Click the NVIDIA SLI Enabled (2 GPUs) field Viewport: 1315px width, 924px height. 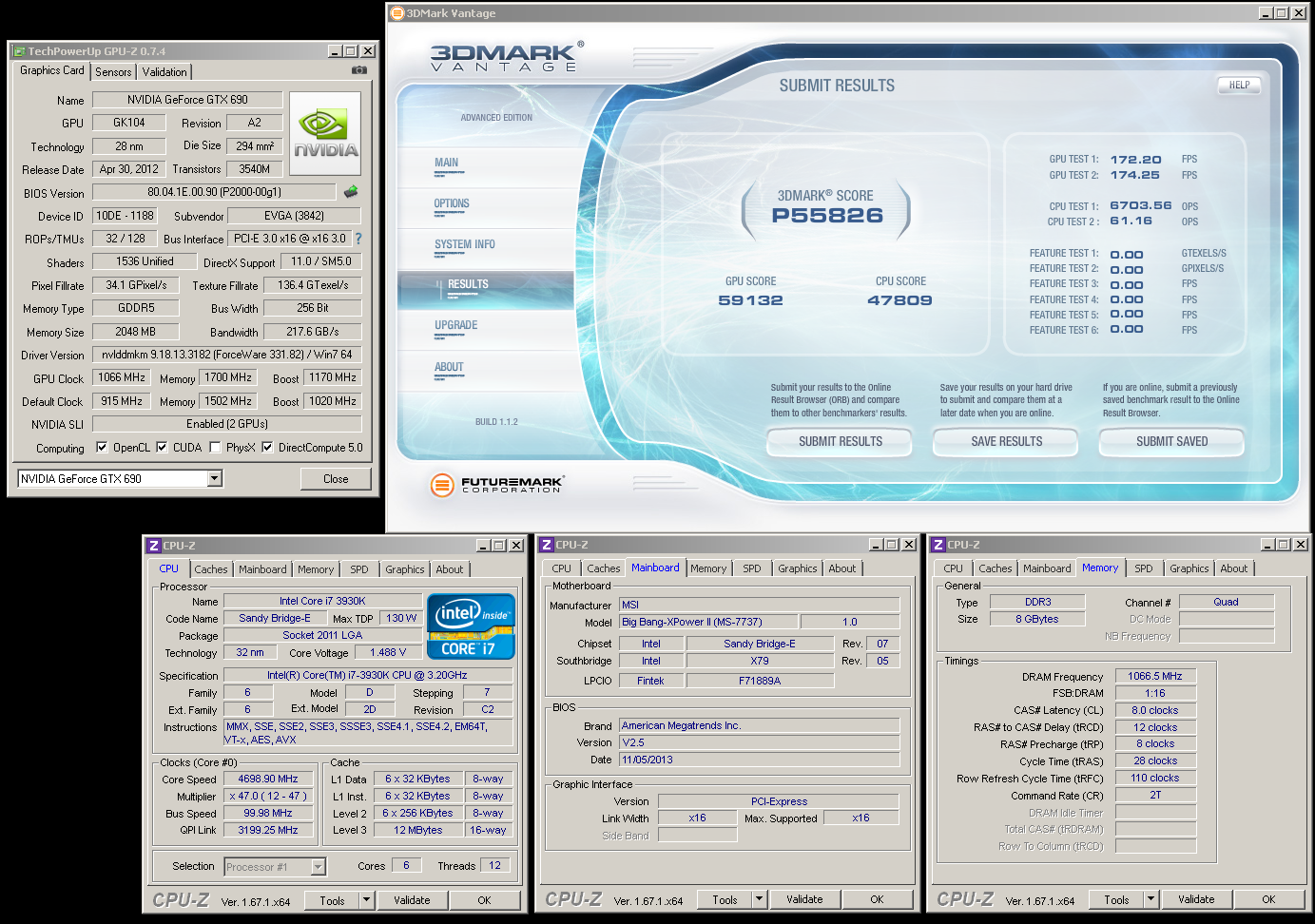coord(227,424)
